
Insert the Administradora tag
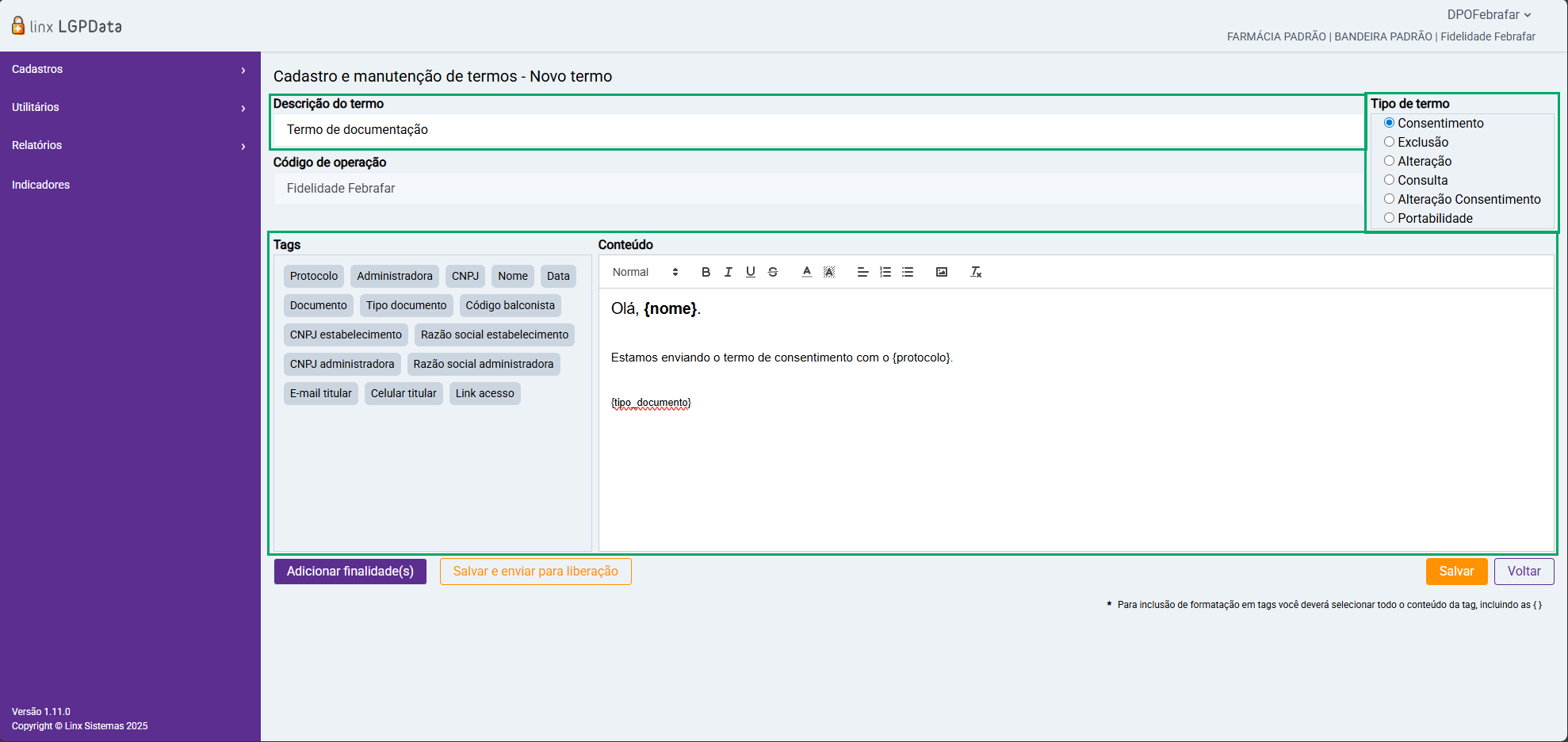(395, 276)
